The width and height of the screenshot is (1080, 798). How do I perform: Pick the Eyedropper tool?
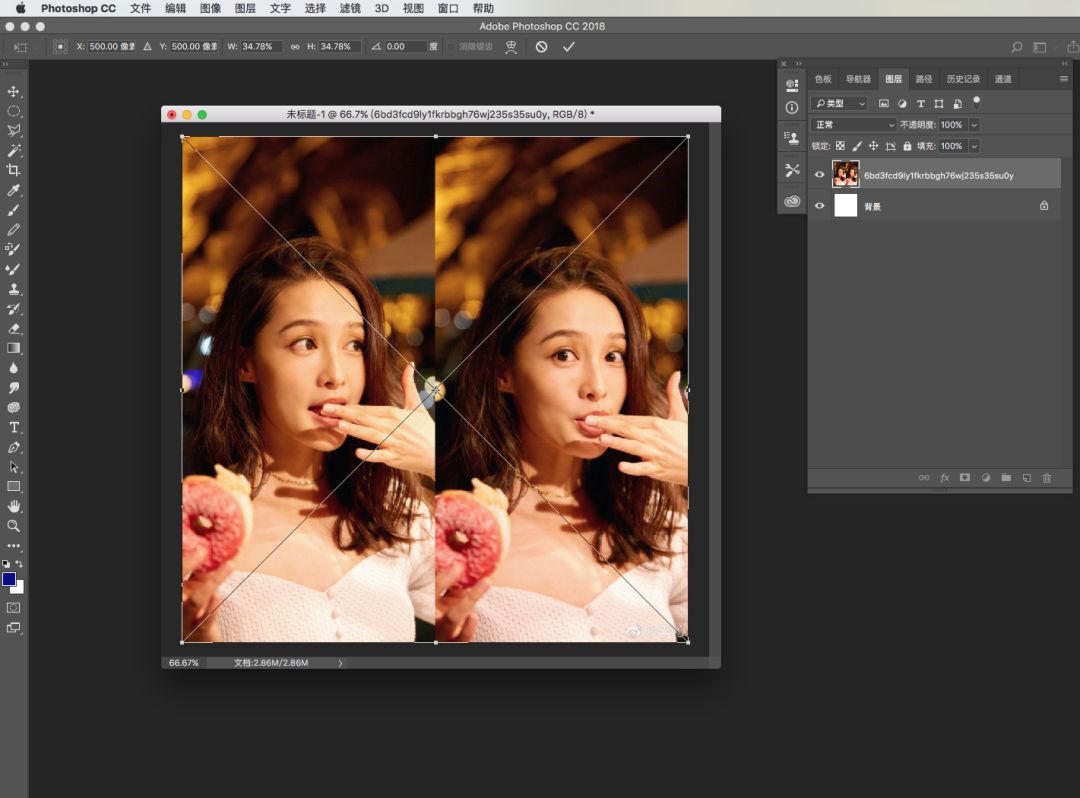click(14, 190)
